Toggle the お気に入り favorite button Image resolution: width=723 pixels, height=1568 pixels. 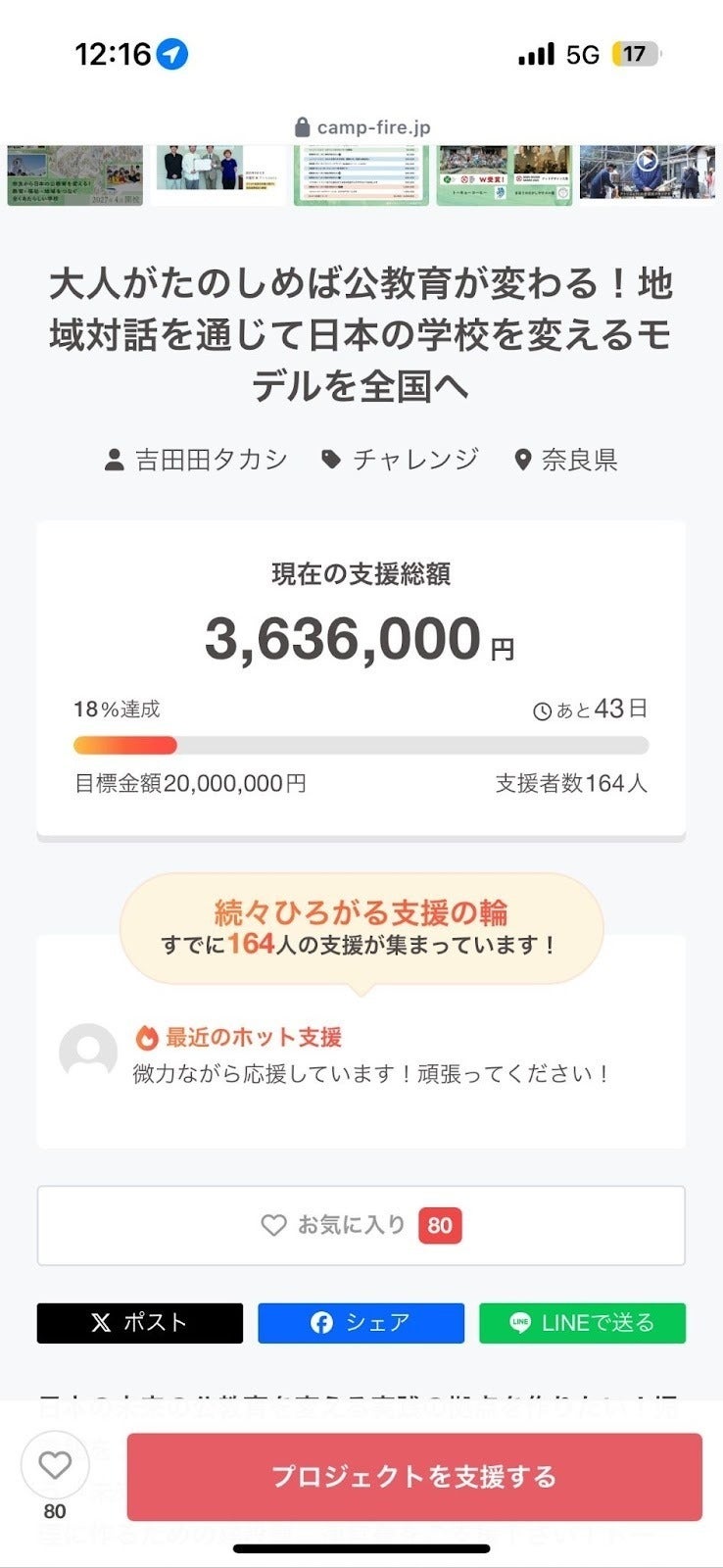point(361,1225)
